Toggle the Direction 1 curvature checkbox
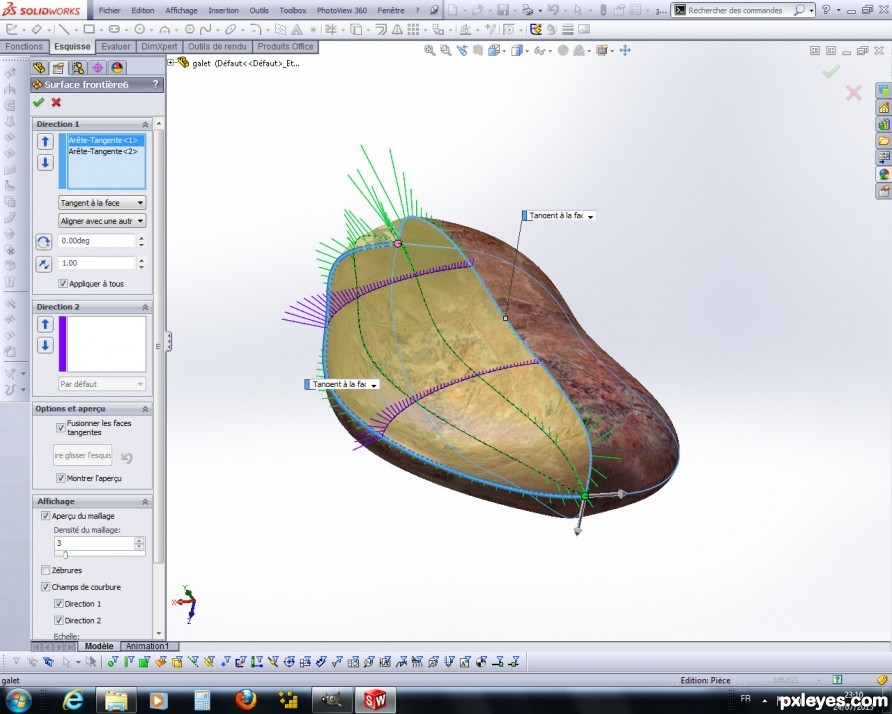Viewport: 892px width, 714px height. click(59, 604)
